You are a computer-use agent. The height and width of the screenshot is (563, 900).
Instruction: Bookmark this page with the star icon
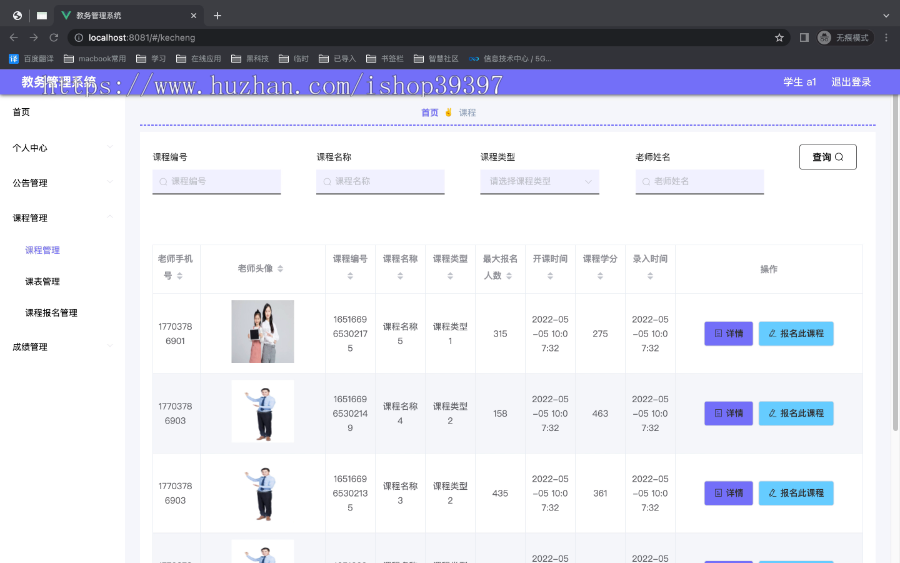pos(779,37)
